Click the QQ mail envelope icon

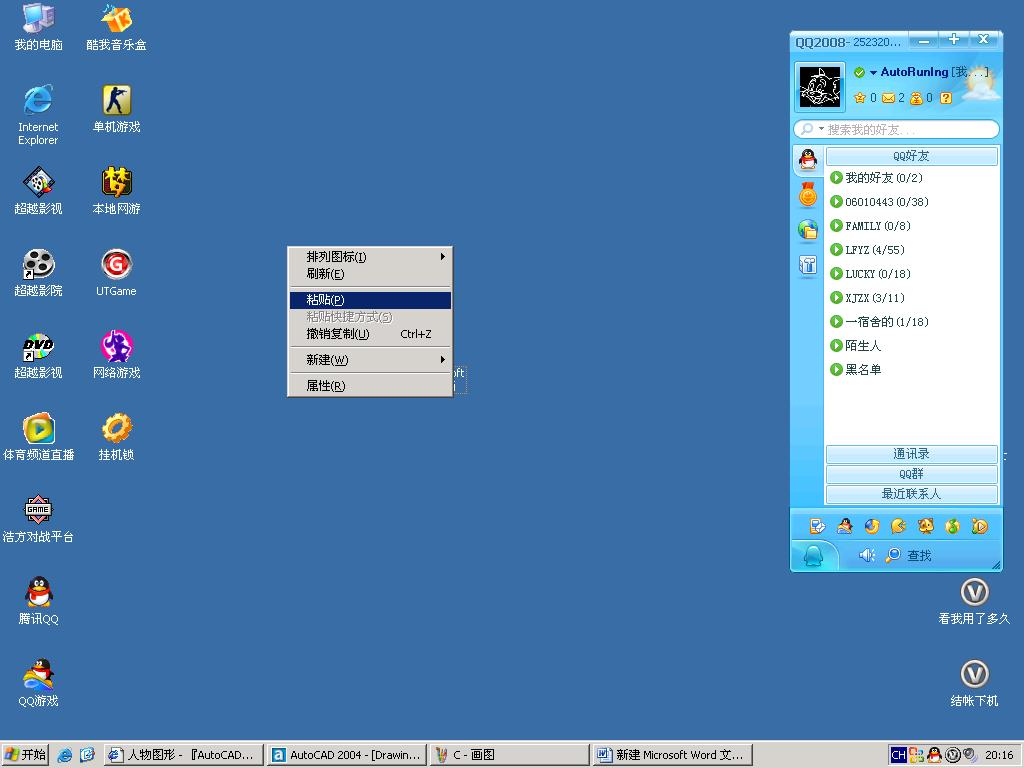point(888,98)
